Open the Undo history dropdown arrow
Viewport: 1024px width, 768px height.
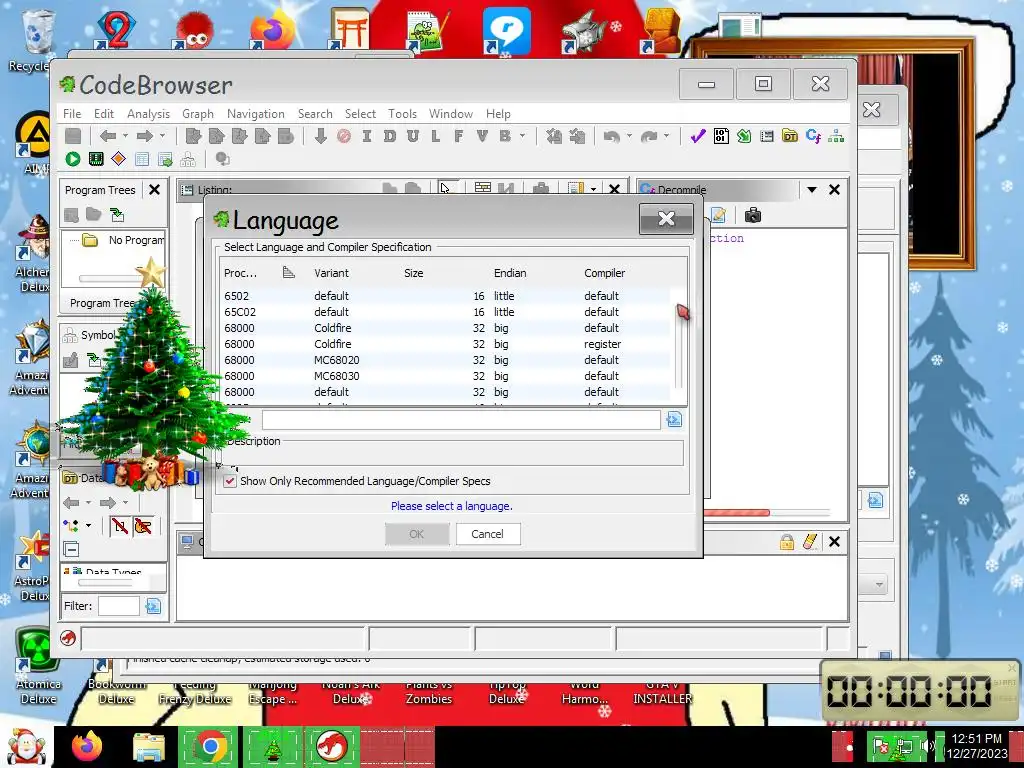pyautogui.click(x=629, y=136)
